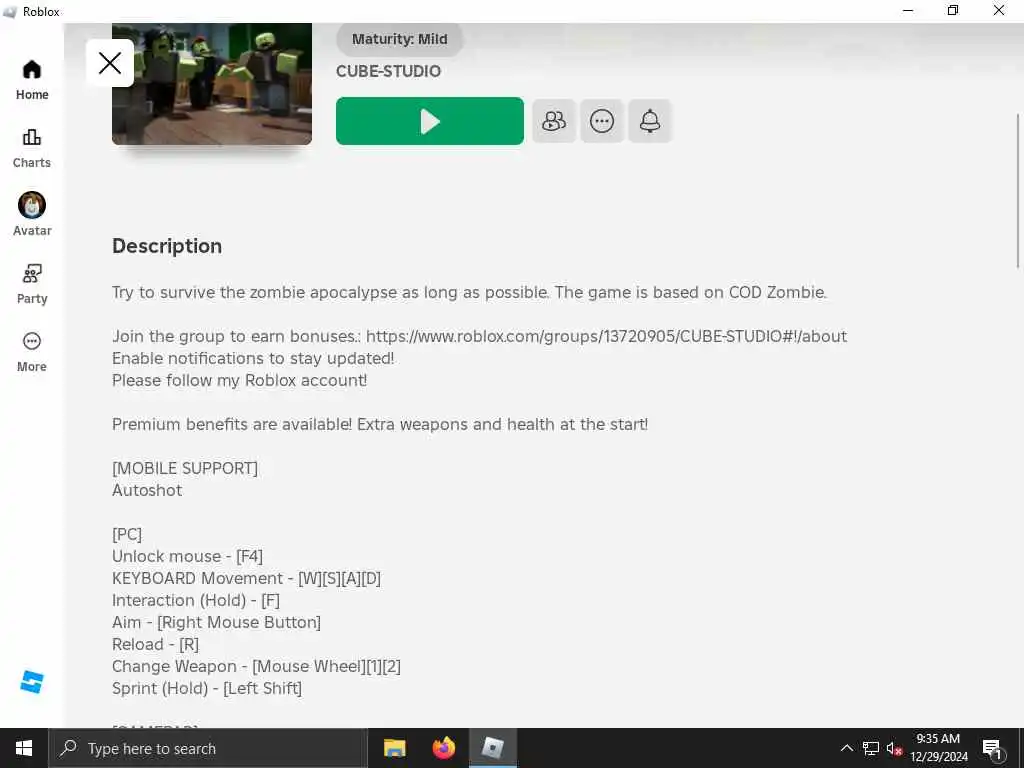
Task: Open File Explorer from the taskbar
Action: (394, 748)
